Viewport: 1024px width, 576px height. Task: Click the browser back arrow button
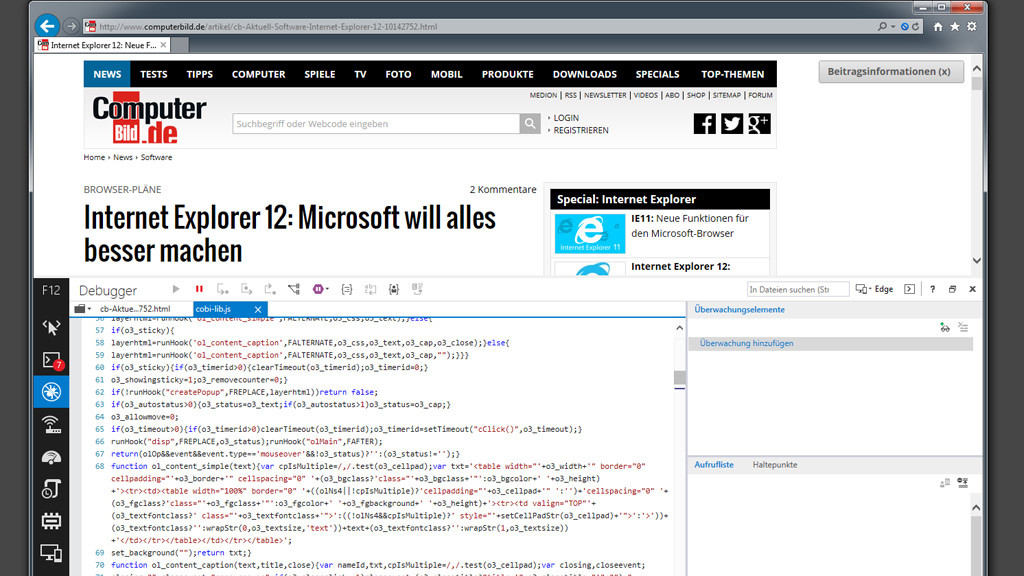click(47, 26)
